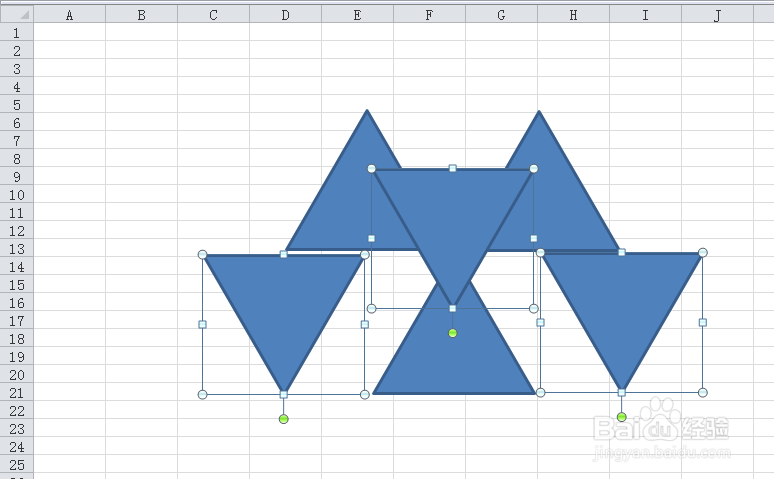Select column B header

(x=142, y=15)
